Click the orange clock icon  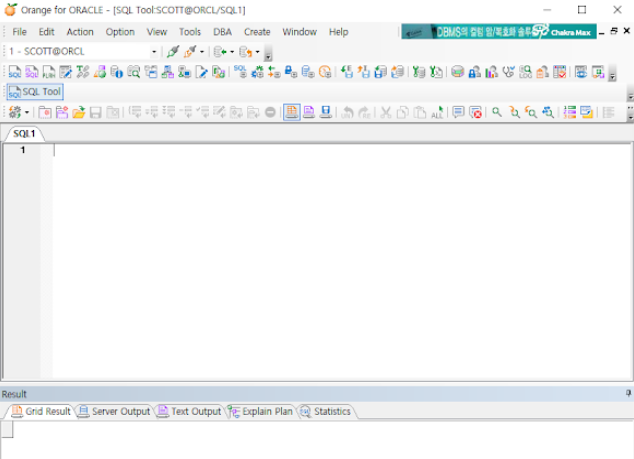[325, 72]
